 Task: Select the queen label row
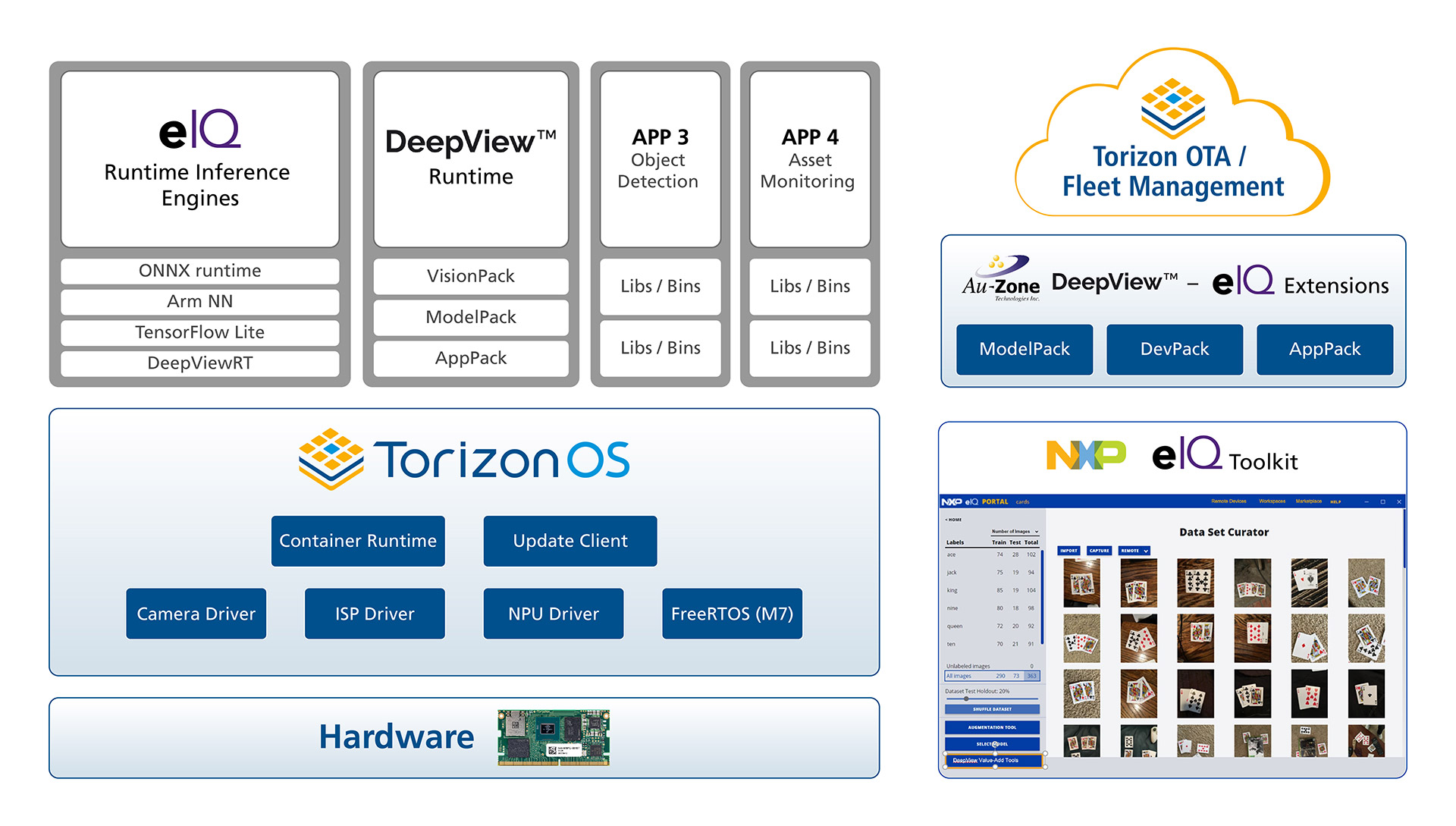(992, 627)
